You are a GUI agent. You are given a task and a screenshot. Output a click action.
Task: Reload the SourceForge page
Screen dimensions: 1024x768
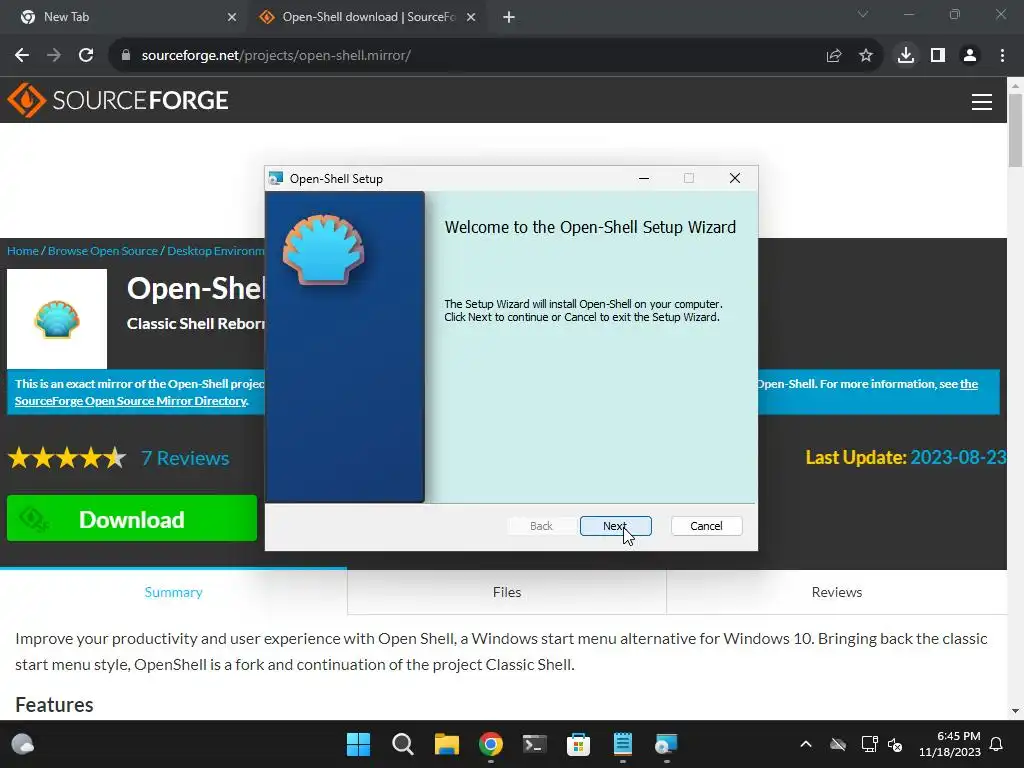pyautogui.click(x=86, y=56)
